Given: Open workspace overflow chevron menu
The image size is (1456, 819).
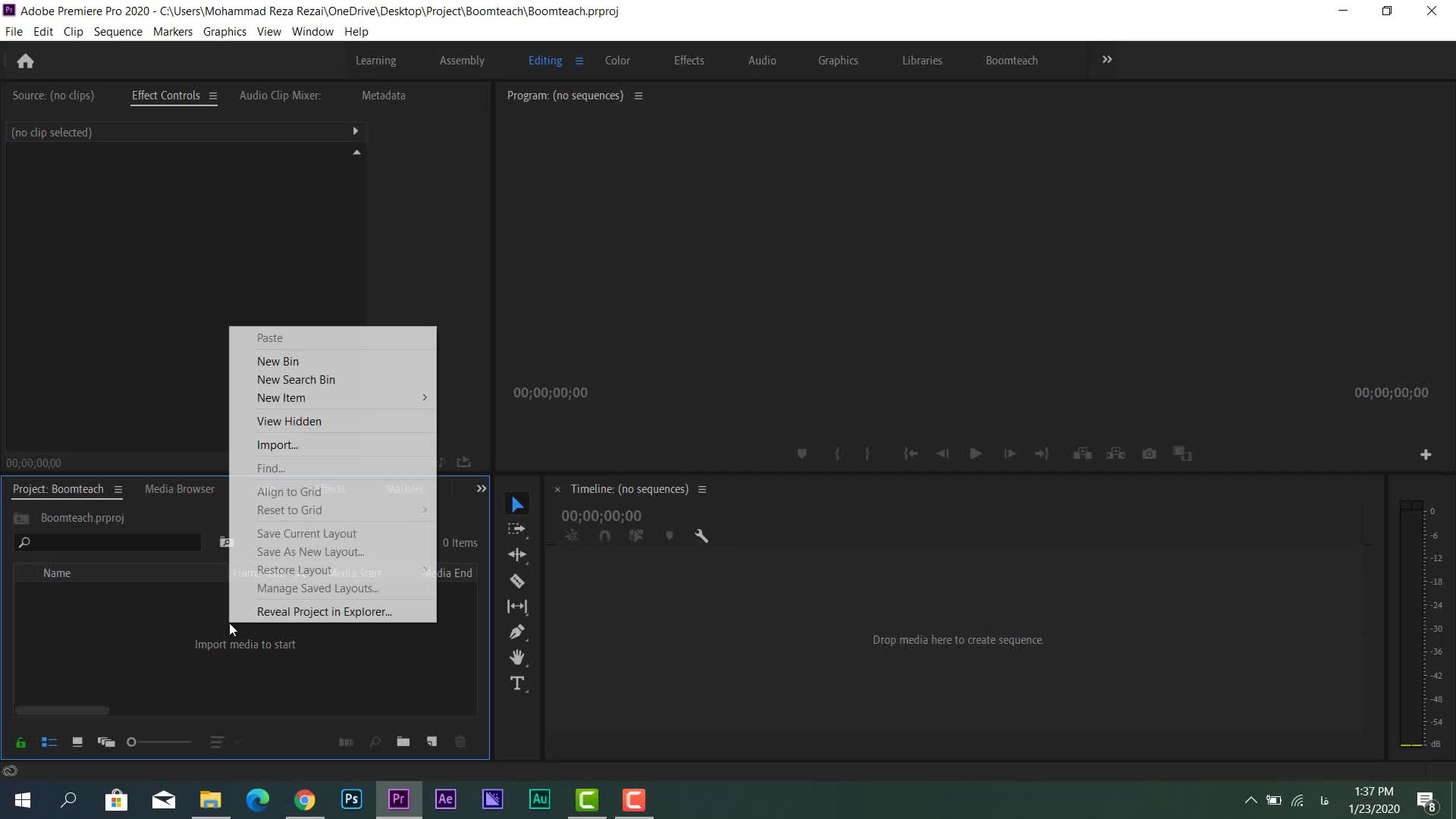Looking at the screenshot, I should 1107,60.
